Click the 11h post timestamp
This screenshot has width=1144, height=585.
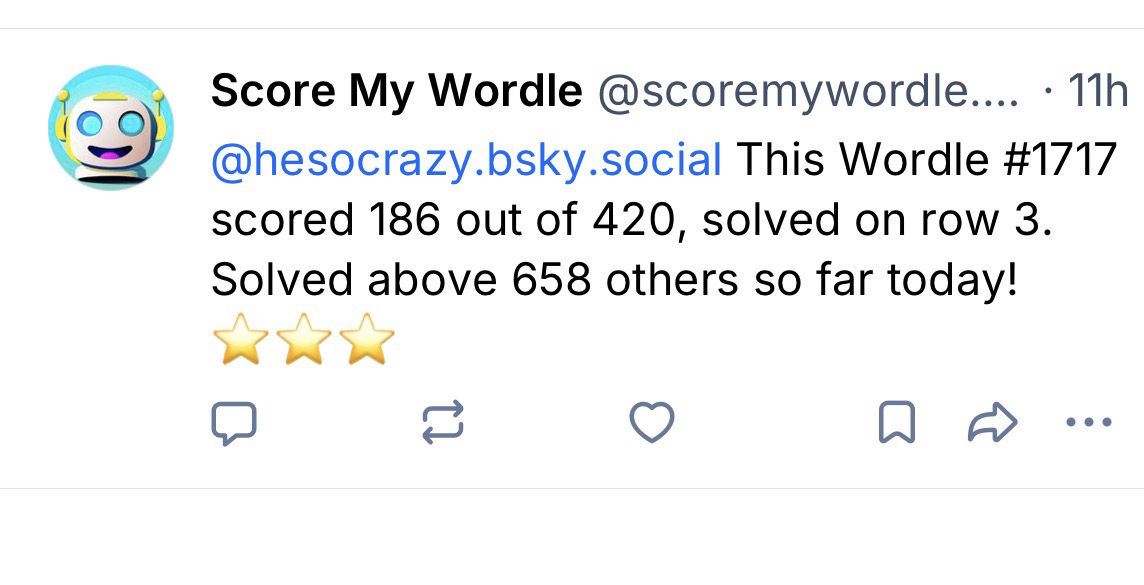pyautogui.click(x=1098, y=93)
